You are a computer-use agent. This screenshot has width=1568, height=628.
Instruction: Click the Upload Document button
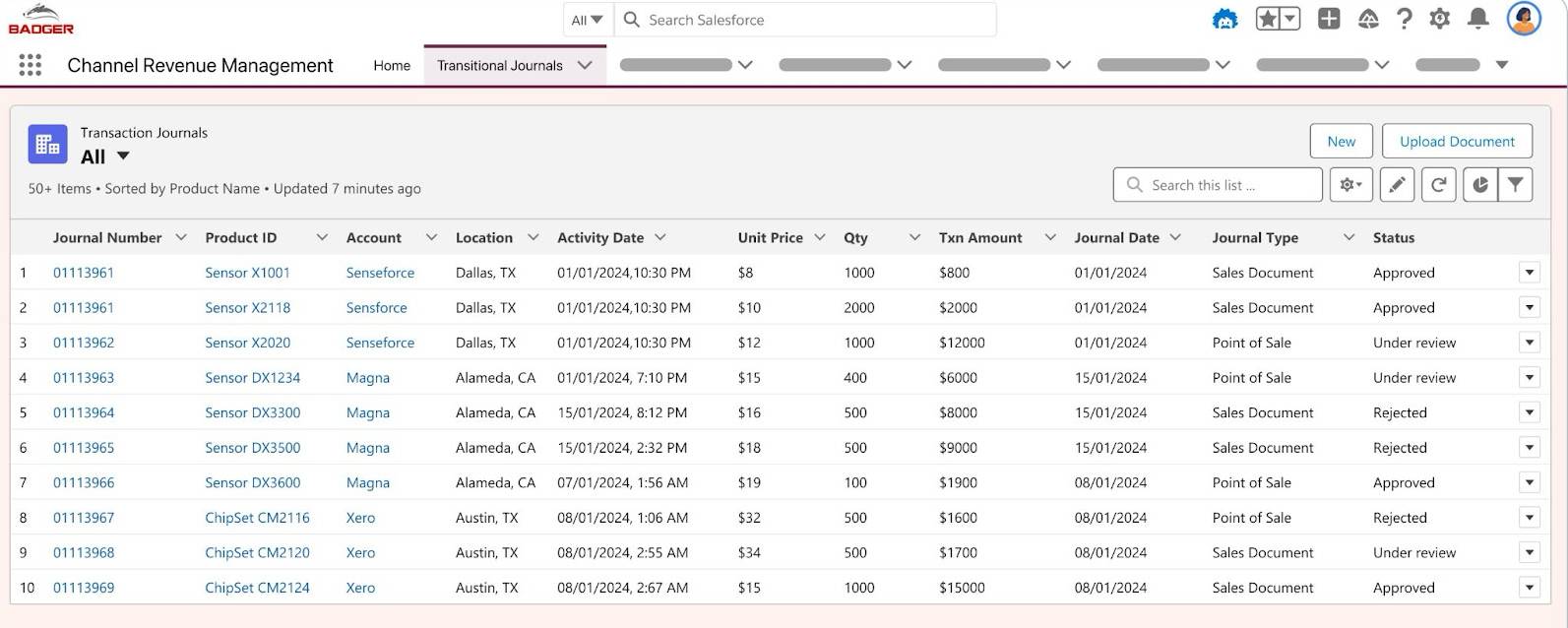click(1457, 141)
